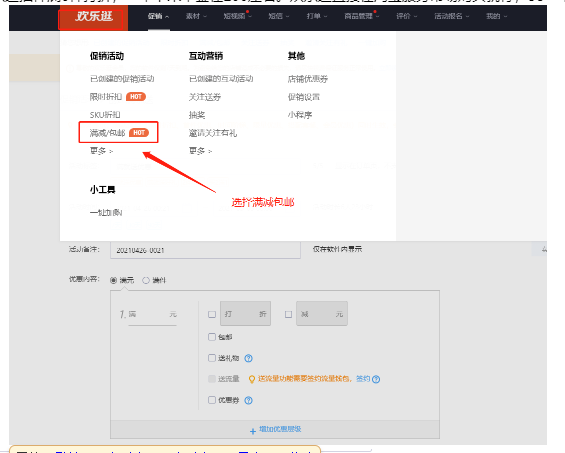Screen dimensions: 565x453
Task: Open the 打单 navigation dropdown
Action: [317, 17]
